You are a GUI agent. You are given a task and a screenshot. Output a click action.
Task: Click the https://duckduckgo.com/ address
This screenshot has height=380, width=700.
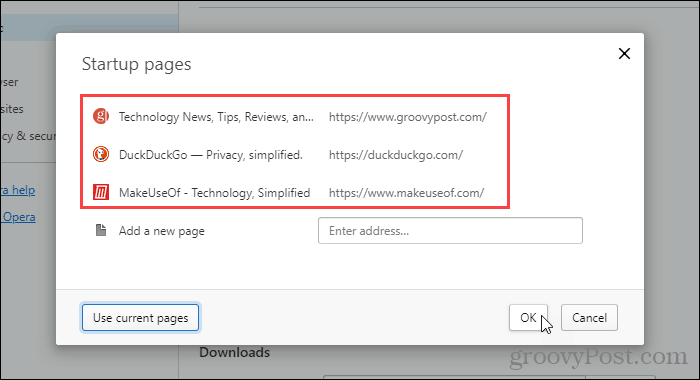click(396, 155)
